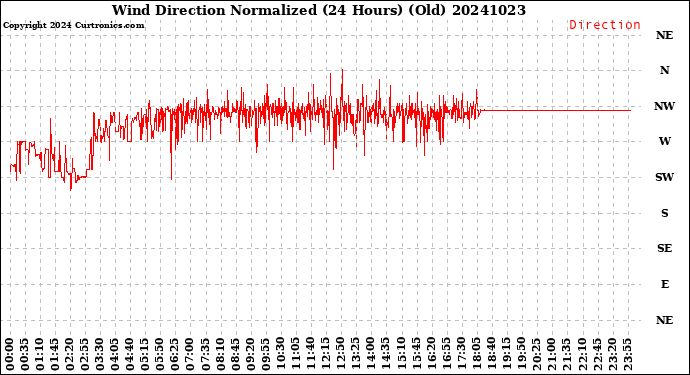Click the "21:35" time axis label
Image resolution: width=690 pixels, height=375 pixels.
click(566, 355)
